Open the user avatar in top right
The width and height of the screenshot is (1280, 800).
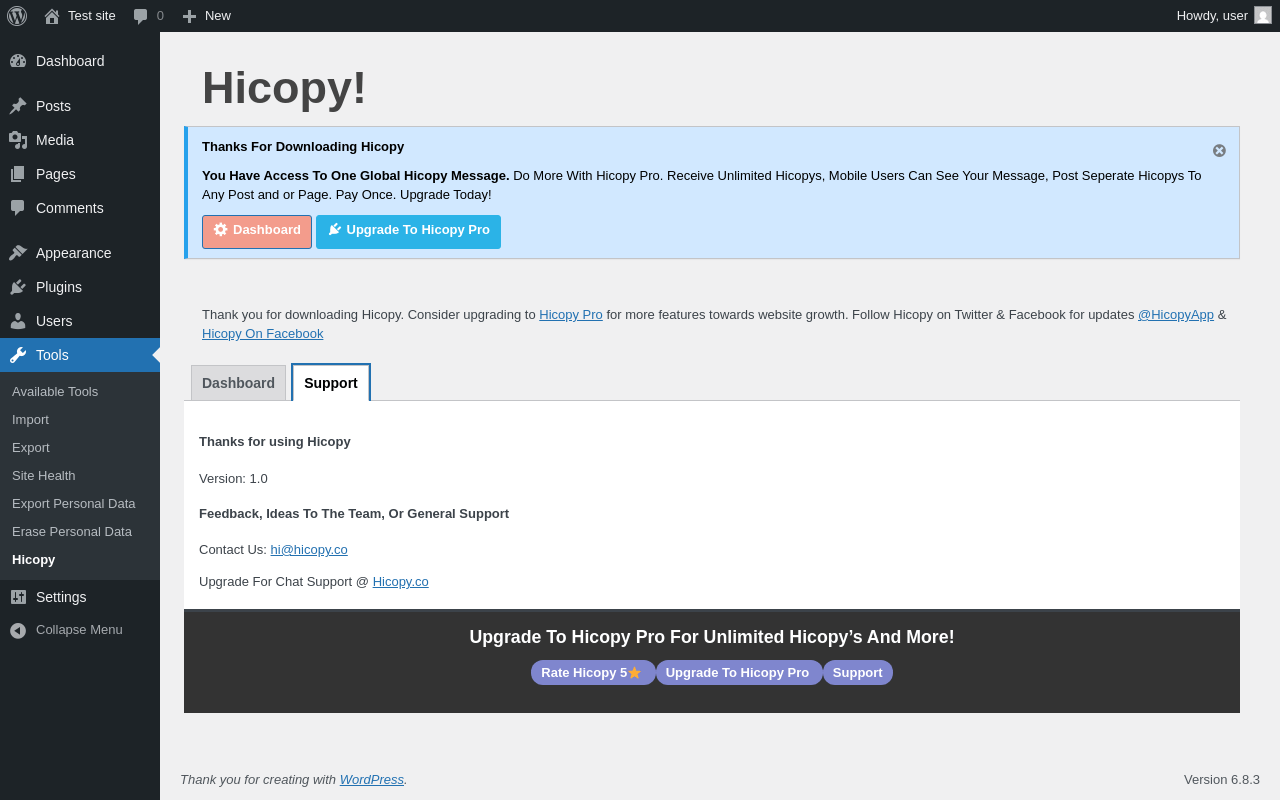[1263, 15]
